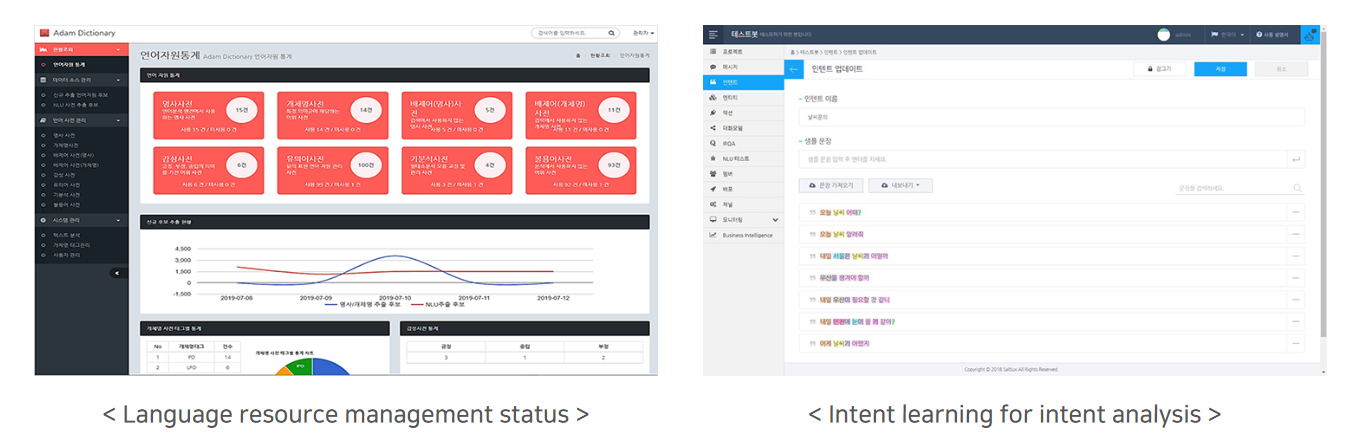Click the PD row in the tag statistics table

(192, 357)
